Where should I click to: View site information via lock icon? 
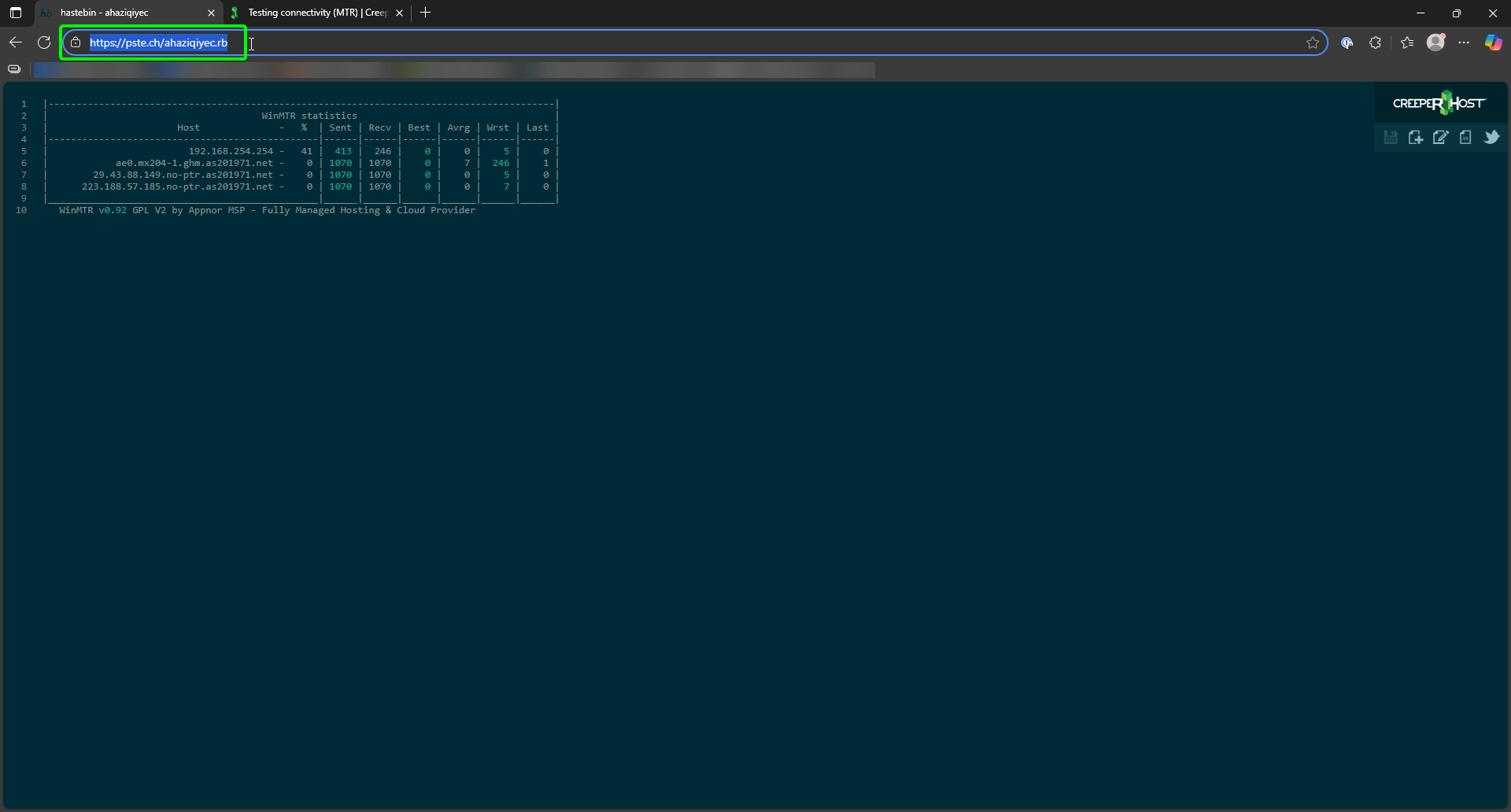point(76,43)
